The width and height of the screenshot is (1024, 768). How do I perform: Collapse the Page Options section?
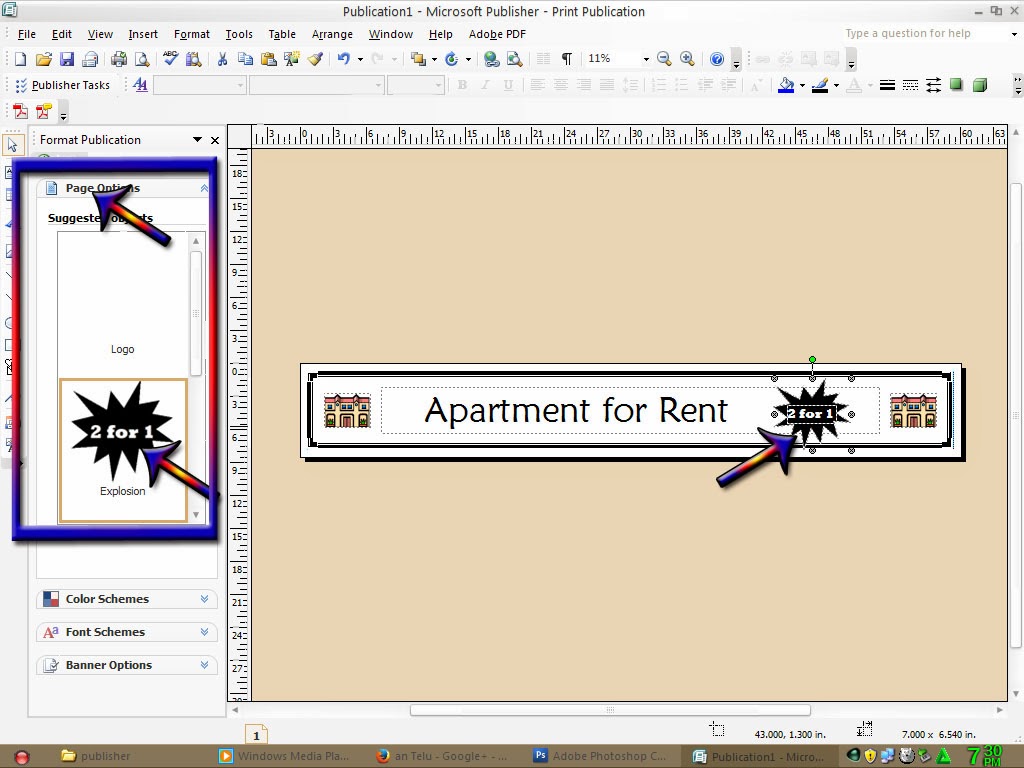point(203,187)
